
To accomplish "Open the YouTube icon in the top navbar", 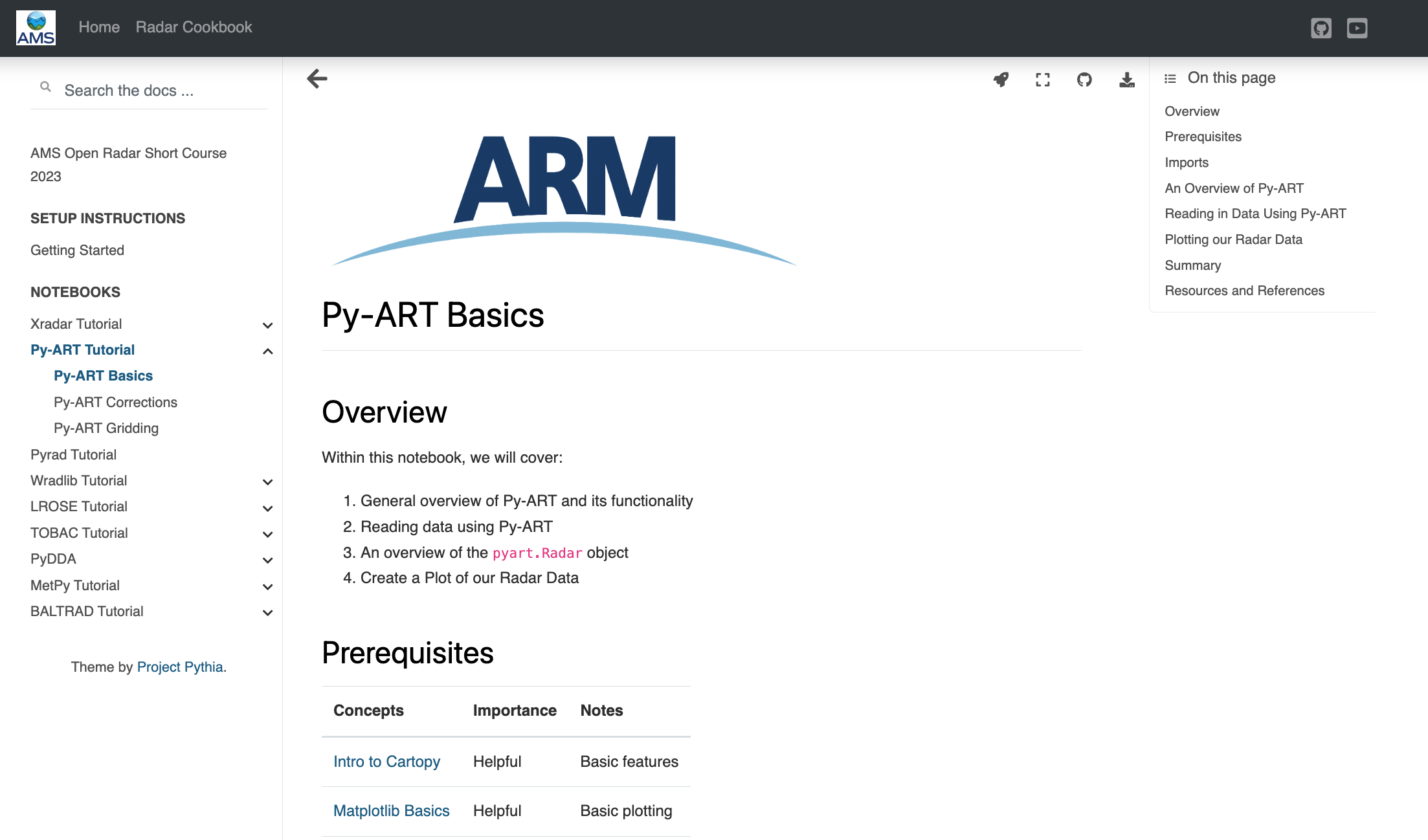I will 1357,28.
